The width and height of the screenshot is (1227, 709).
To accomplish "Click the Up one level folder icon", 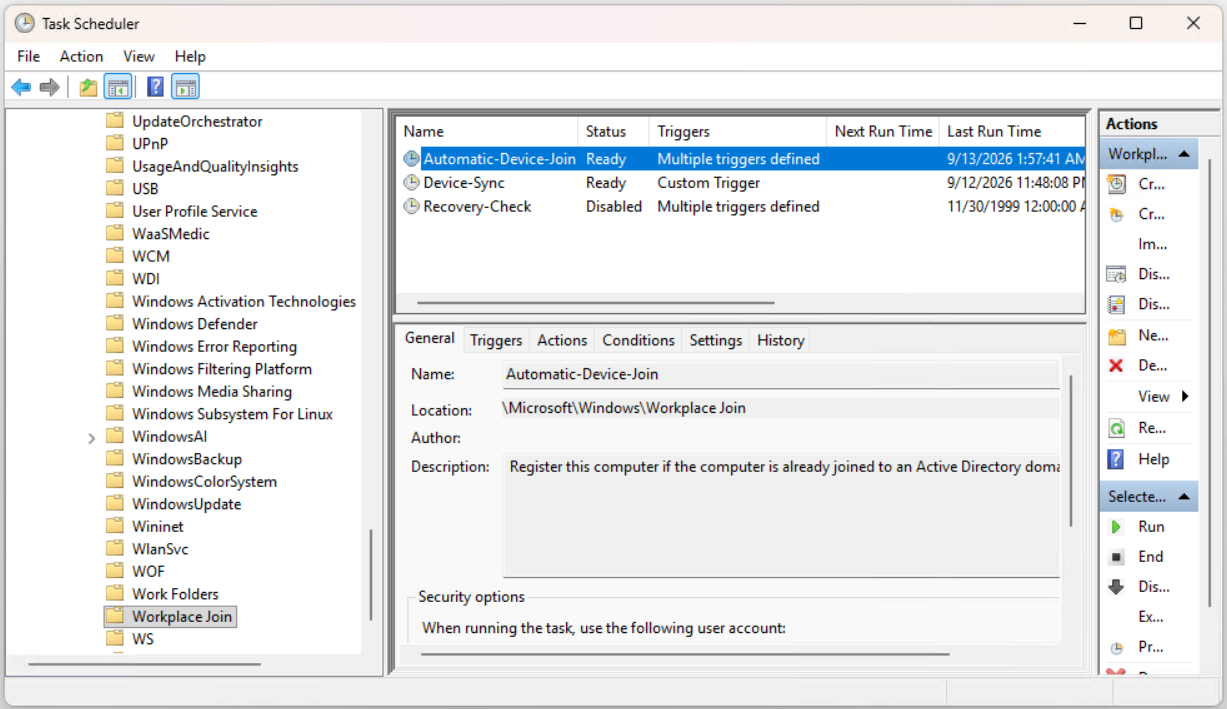I will tap(89, 87).
